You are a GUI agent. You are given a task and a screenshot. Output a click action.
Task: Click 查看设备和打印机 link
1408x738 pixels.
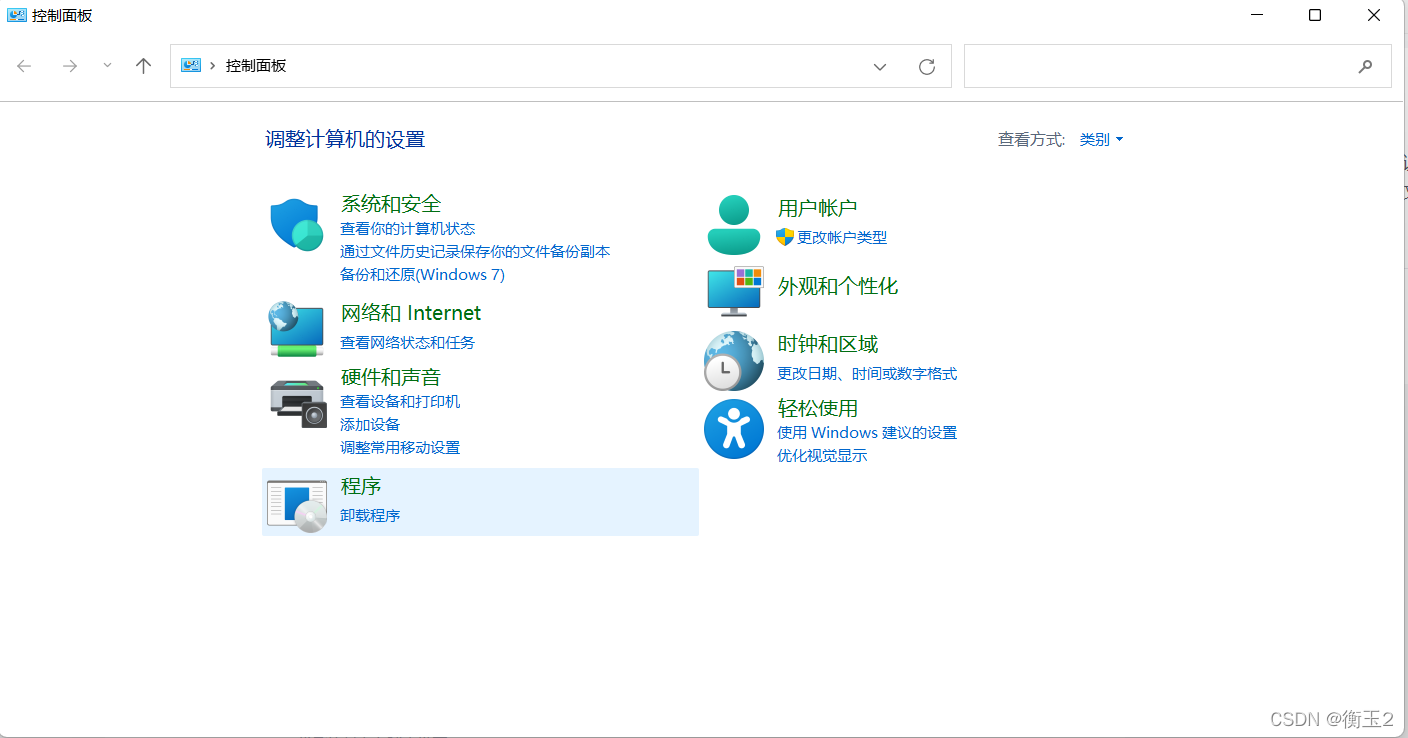[x=400, y=402]
